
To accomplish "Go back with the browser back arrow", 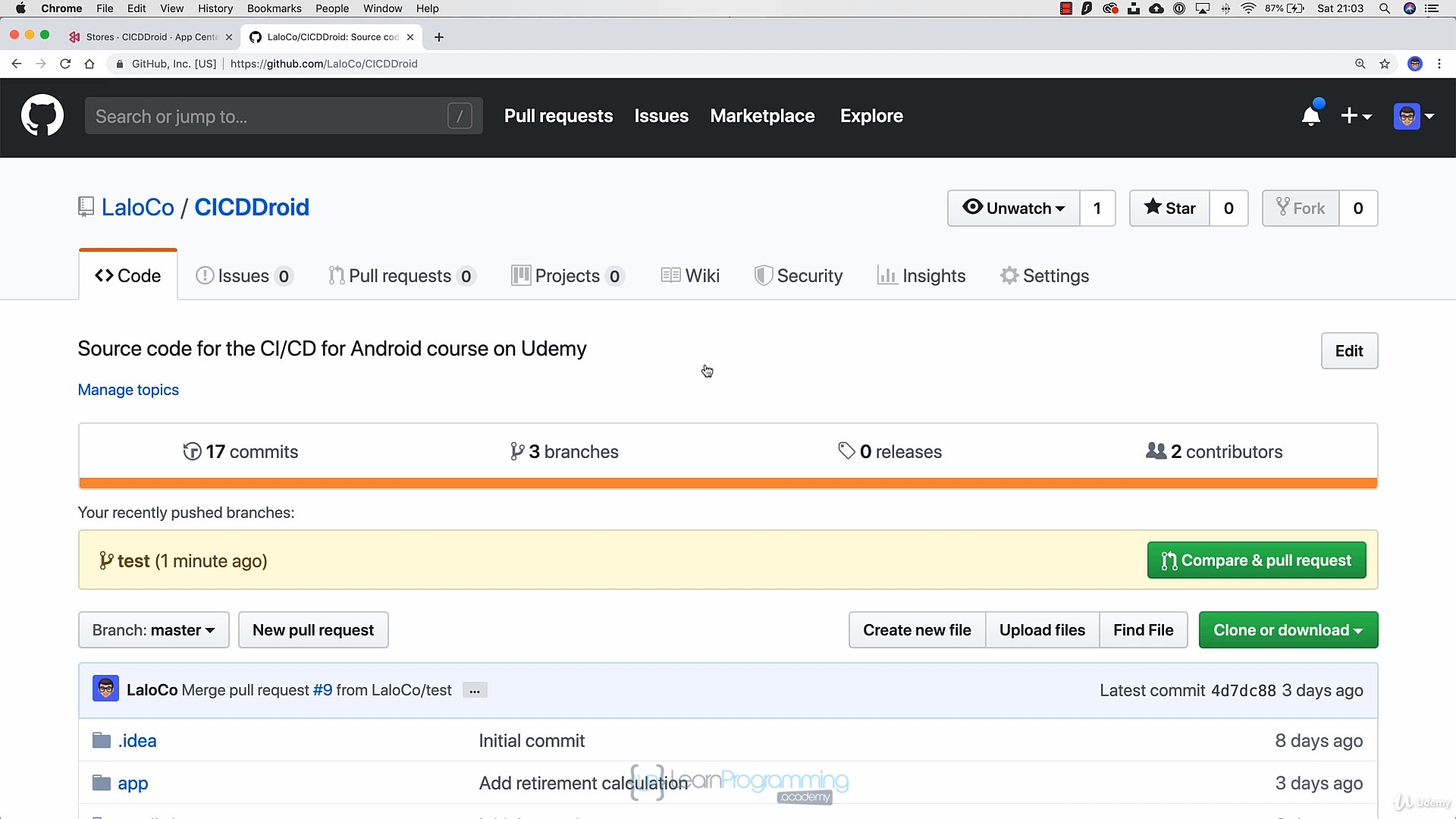I will tap(17, 64).
